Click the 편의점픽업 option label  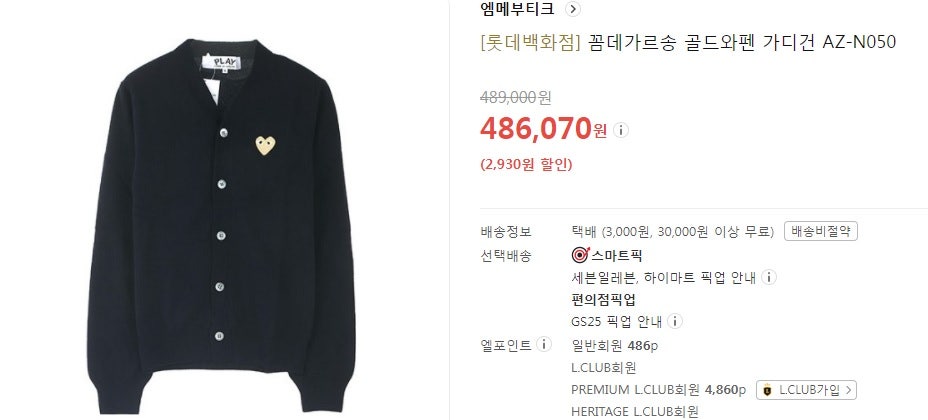603,300
